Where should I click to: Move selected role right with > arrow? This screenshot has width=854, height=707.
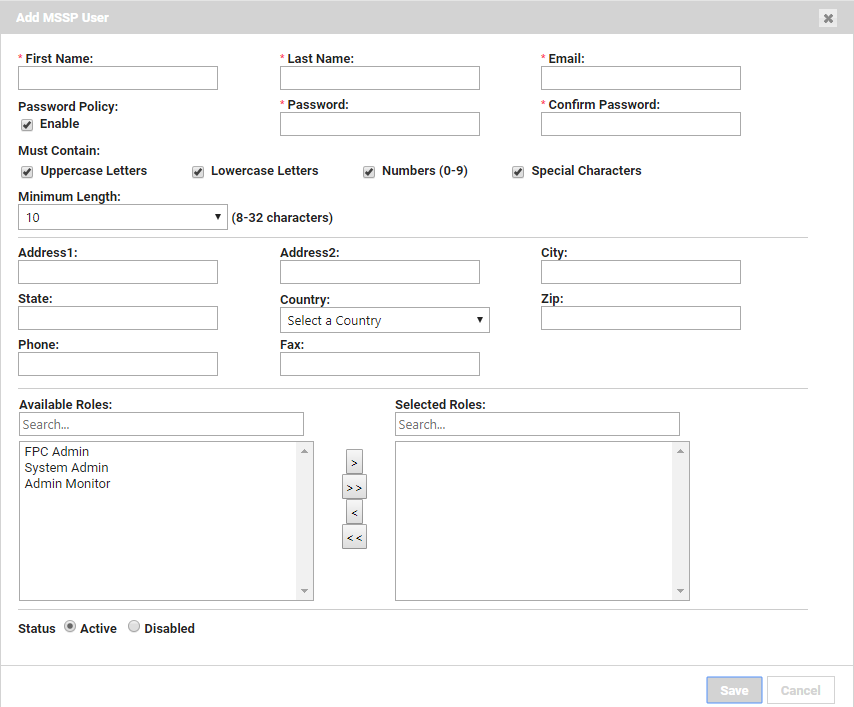point(354,462)
